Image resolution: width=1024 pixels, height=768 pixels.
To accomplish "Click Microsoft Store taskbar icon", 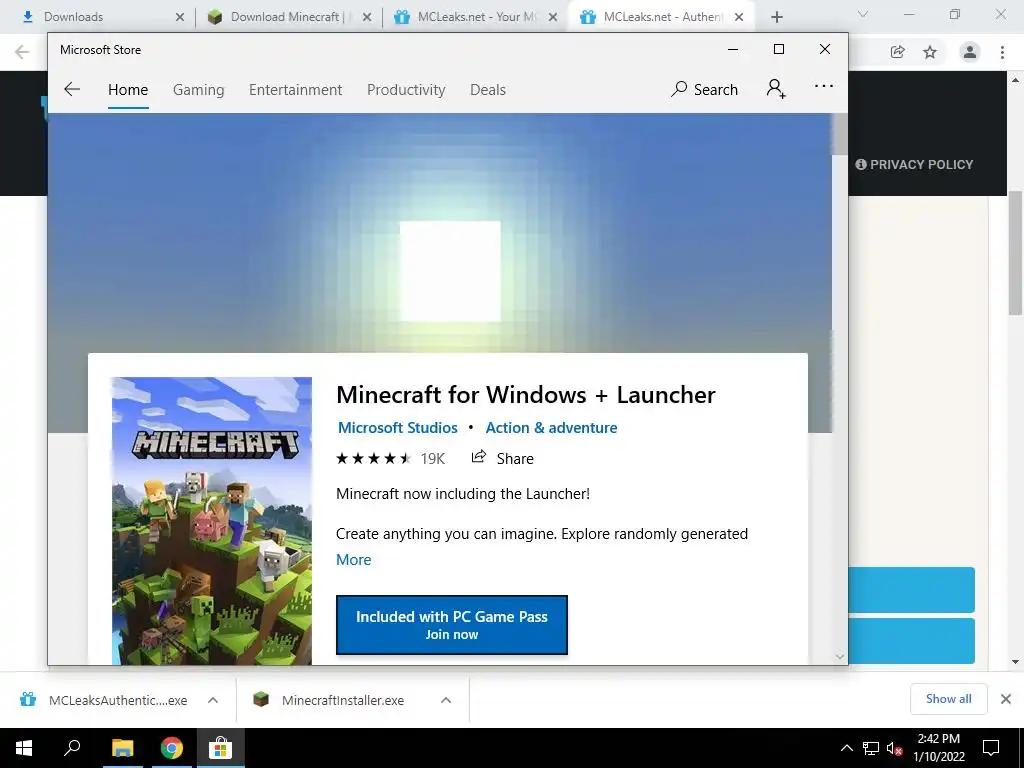I will 221,748.
